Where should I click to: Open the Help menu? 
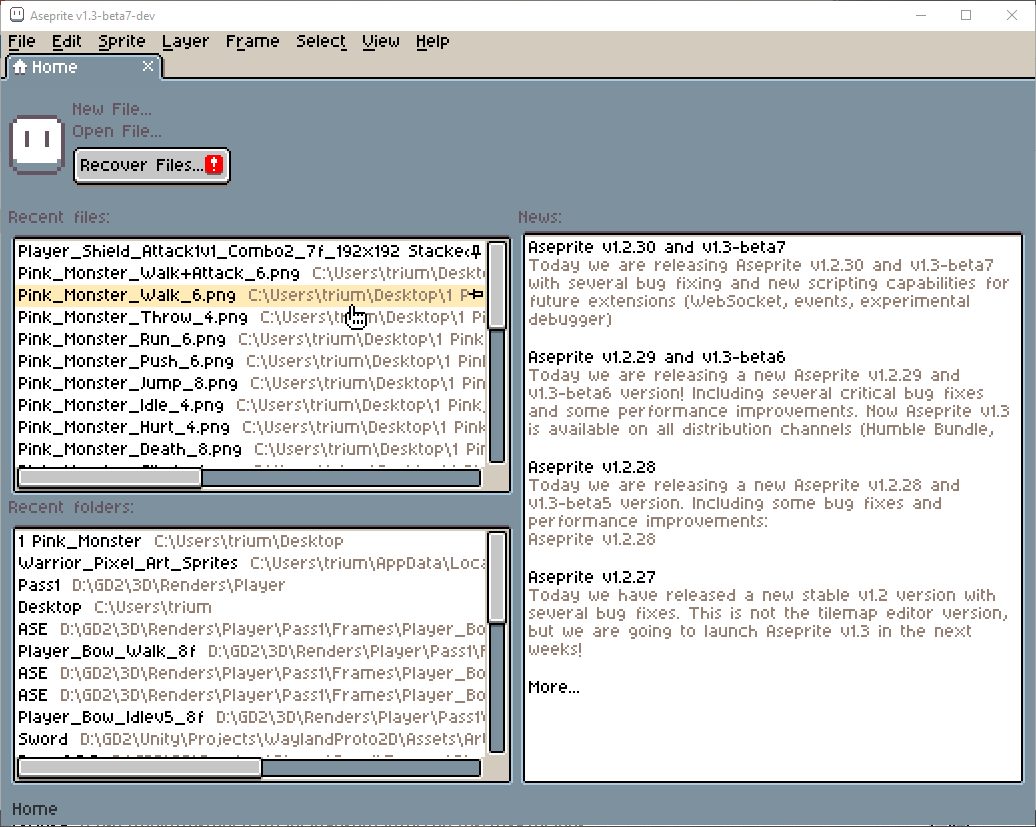[433, 42]
